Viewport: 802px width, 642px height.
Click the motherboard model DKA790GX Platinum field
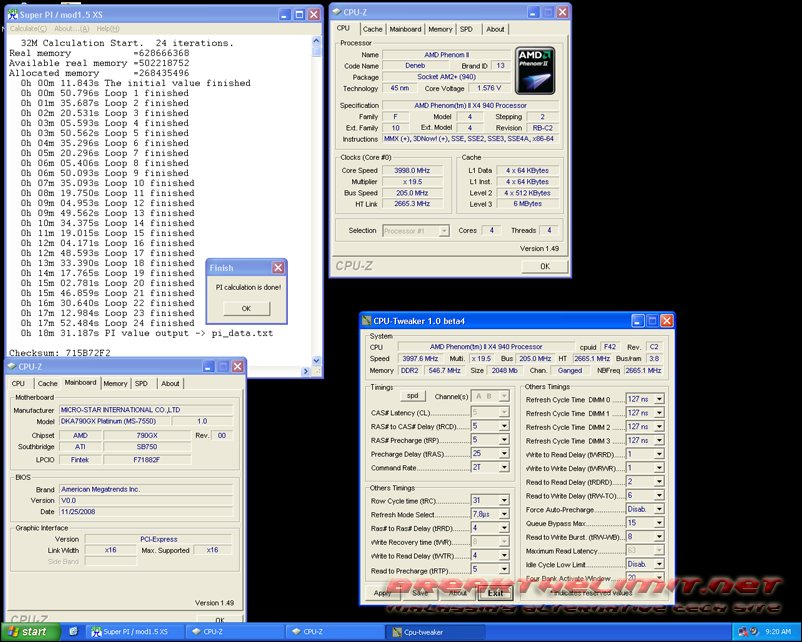[x=115, y=421]
